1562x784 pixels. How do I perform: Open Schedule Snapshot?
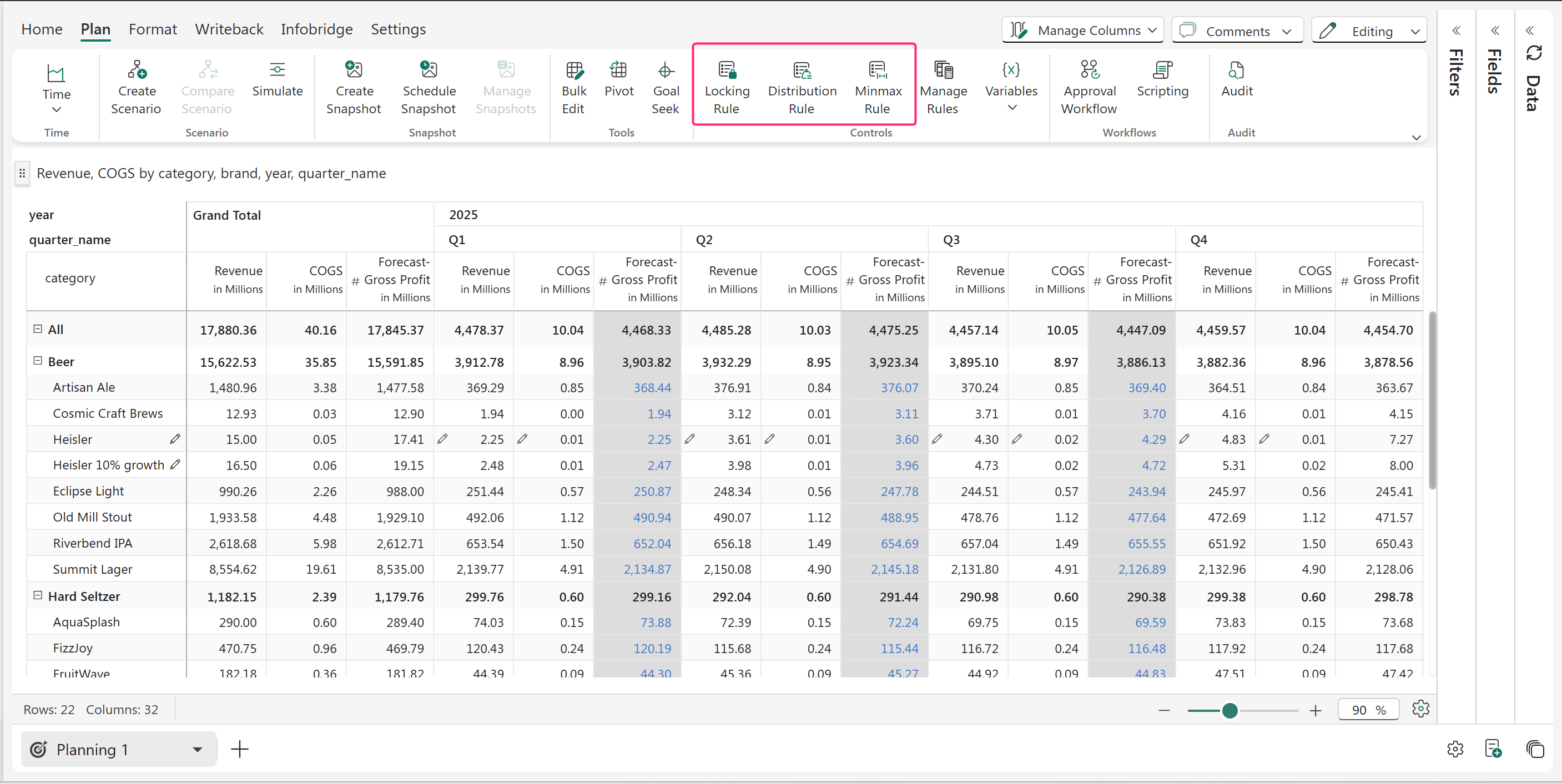(x=428, y=88)
